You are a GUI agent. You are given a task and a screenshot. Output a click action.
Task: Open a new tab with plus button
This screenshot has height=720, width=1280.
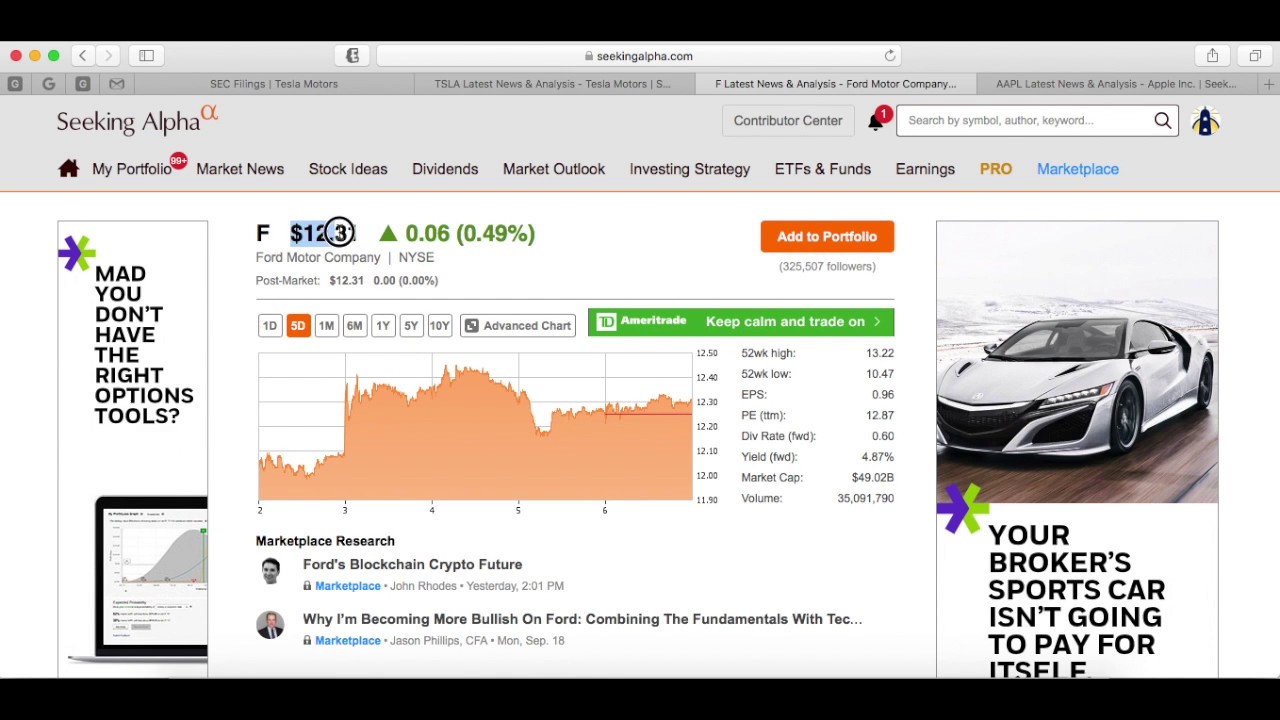(1268, 84)
